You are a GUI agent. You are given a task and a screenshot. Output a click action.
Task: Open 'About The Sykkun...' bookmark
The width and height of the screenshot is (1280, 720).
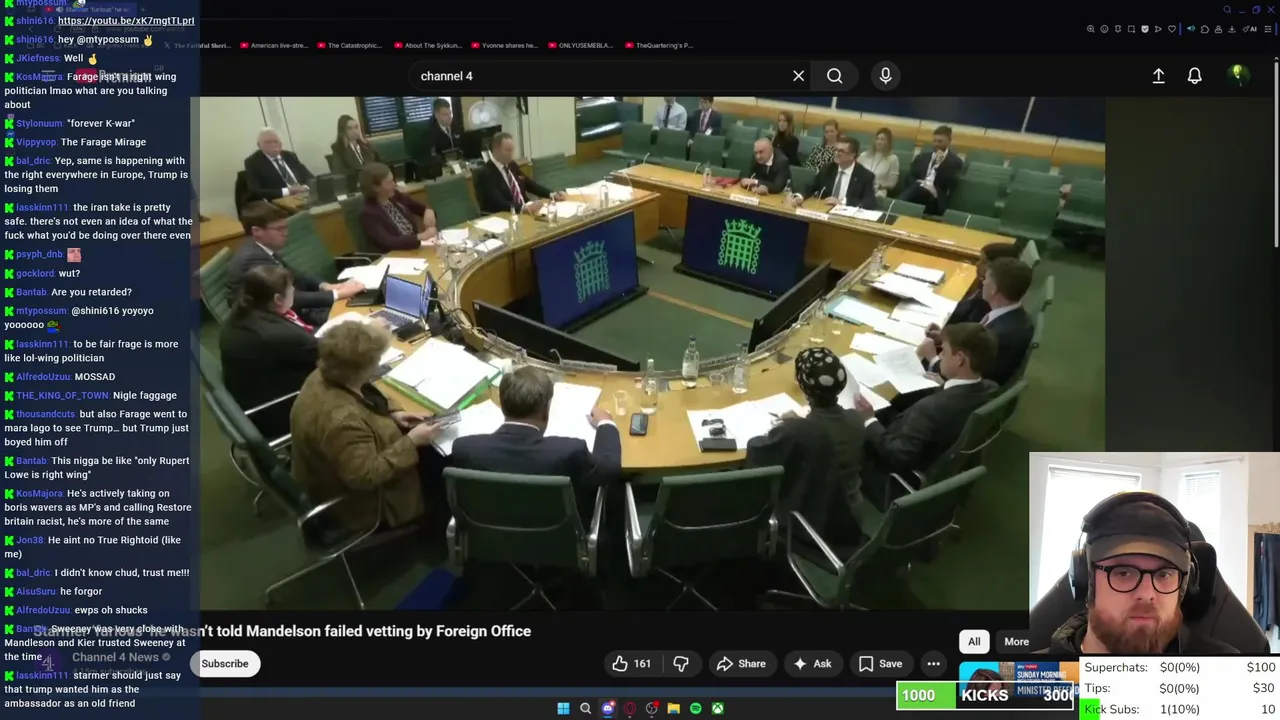pos(428,45)
